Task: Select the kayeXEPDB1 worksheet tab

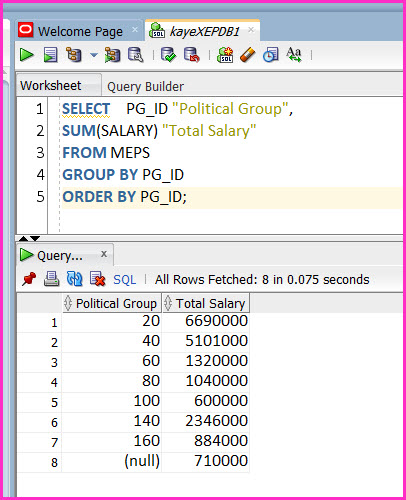Action: click(x=204, y=31)
